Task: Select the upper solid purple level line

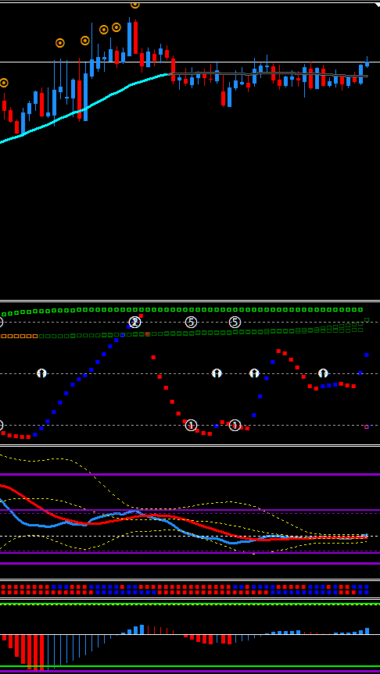Action: [x=190, y=475]
